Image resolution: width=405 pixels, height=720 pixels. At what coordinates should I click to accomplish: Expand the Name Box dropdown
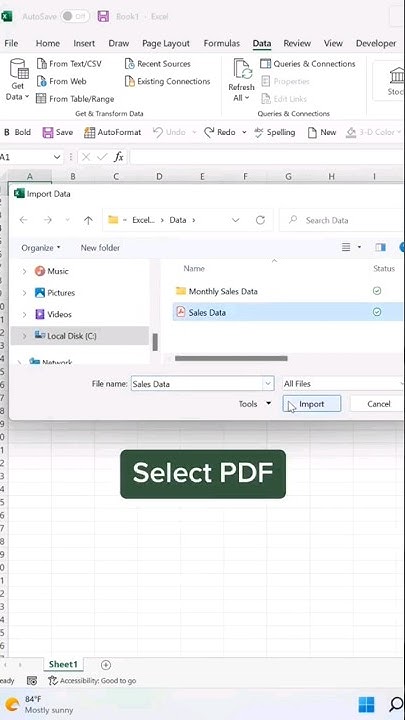pyautogui.click(x=57, y=157)
